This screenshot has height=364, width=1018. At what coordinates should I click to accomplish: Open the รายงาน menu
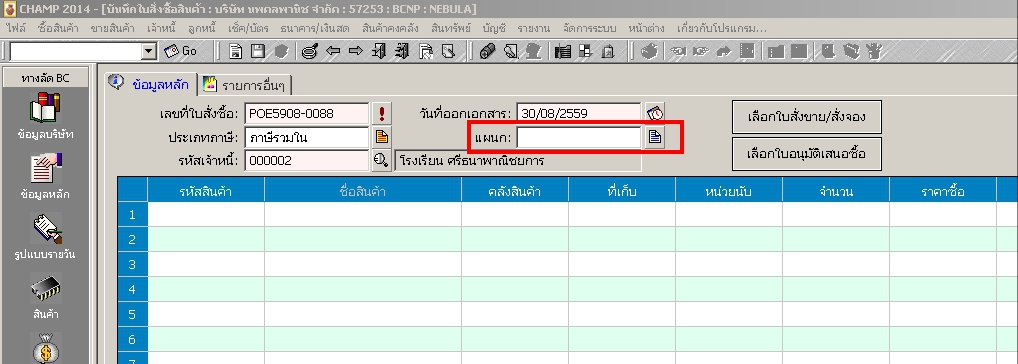coord(534,29)
